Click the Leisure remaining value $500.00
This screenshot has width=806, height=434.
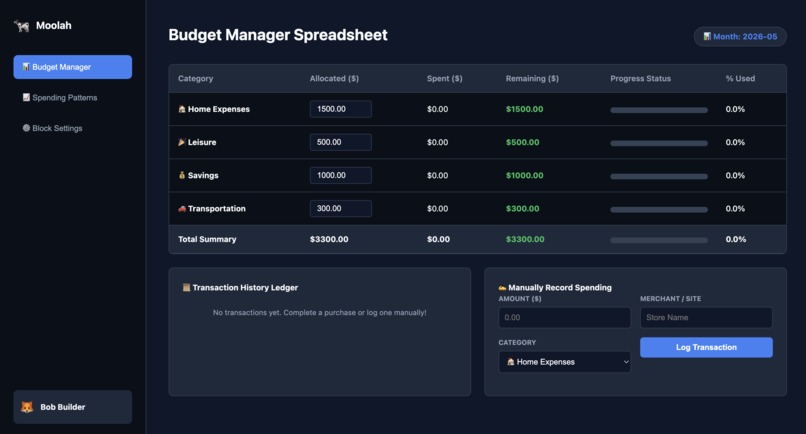pos(522,142)
